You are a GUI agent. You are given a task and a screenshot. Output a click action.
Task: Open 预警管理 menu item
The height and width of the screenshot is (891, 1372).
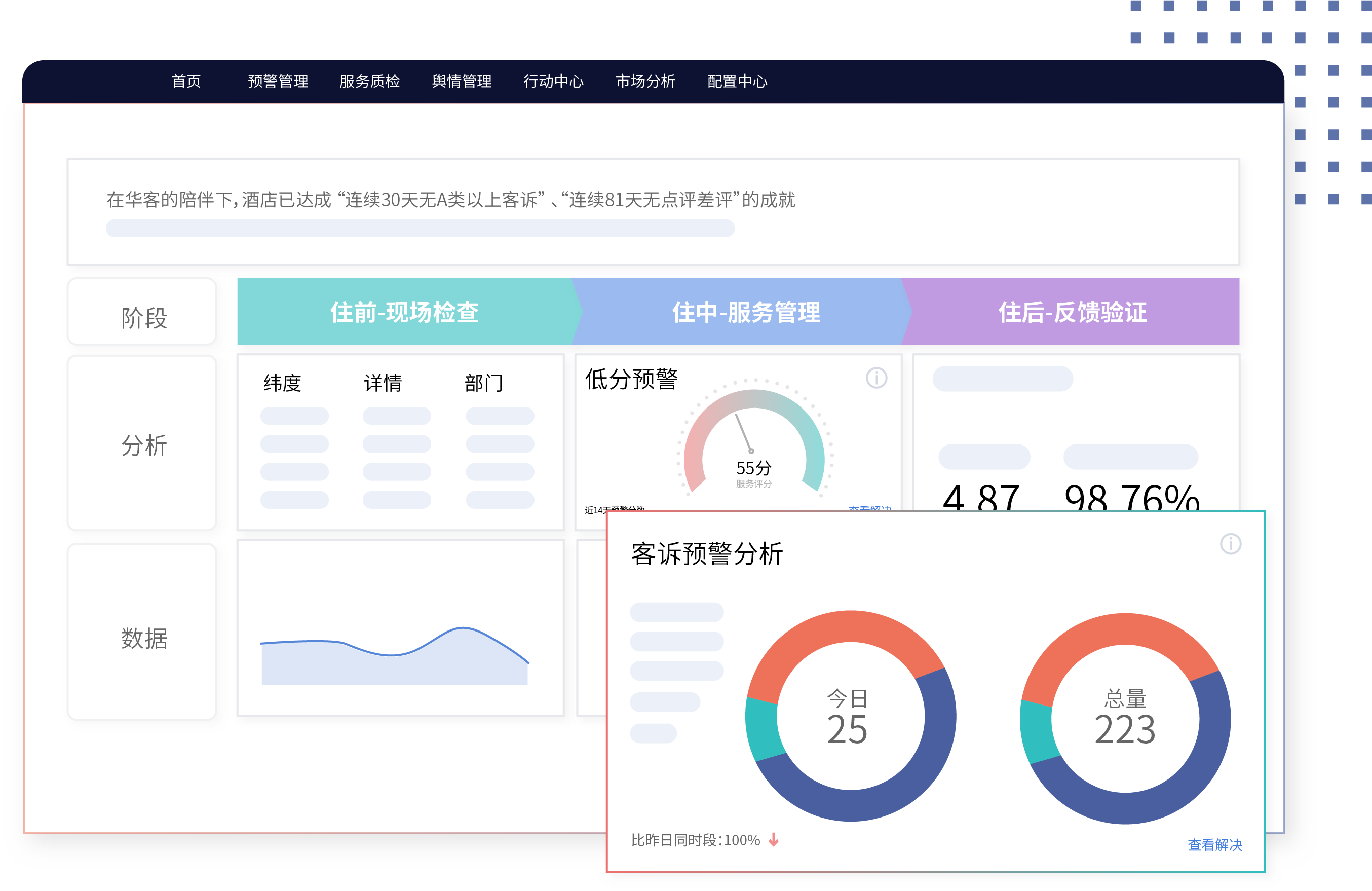click(278, 81)
